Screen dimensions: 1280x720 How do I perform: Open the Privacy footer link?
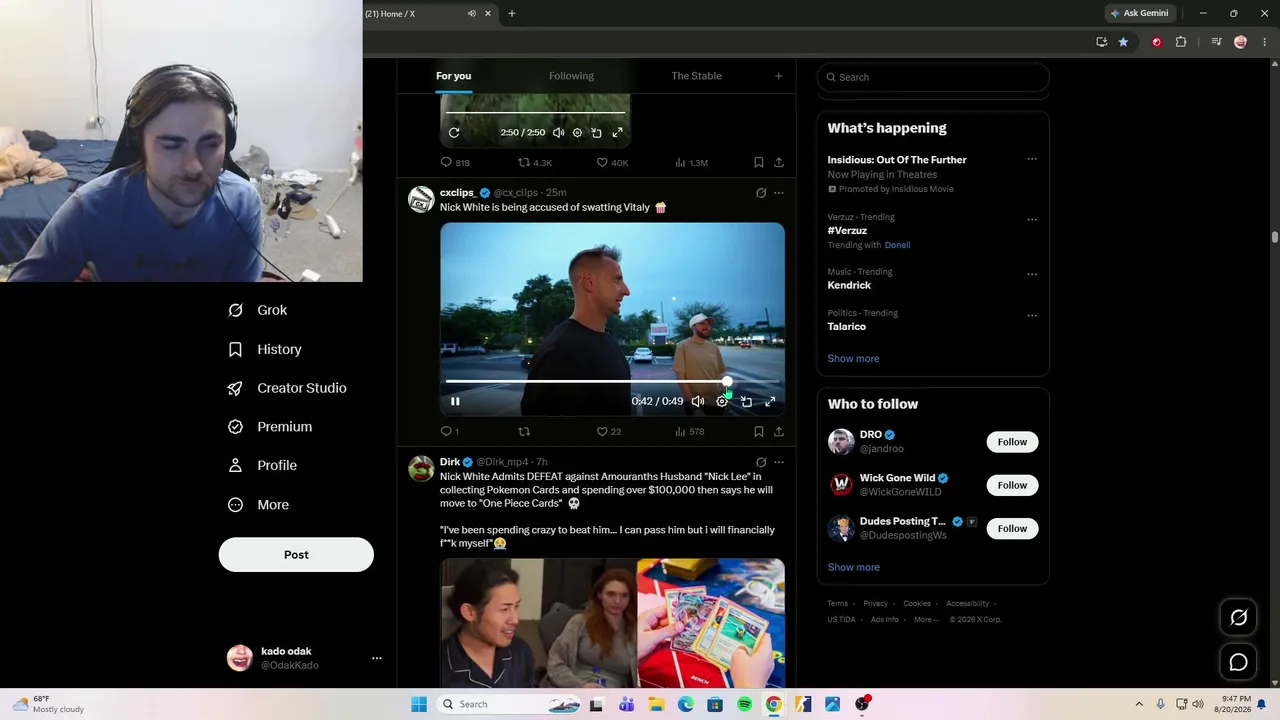876,604
